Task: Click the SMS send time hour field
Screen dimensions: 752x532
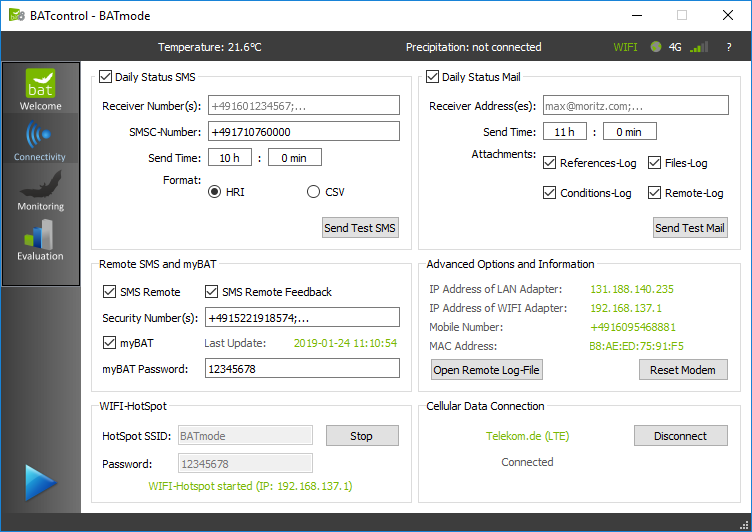Action: (x=230, y=157)
